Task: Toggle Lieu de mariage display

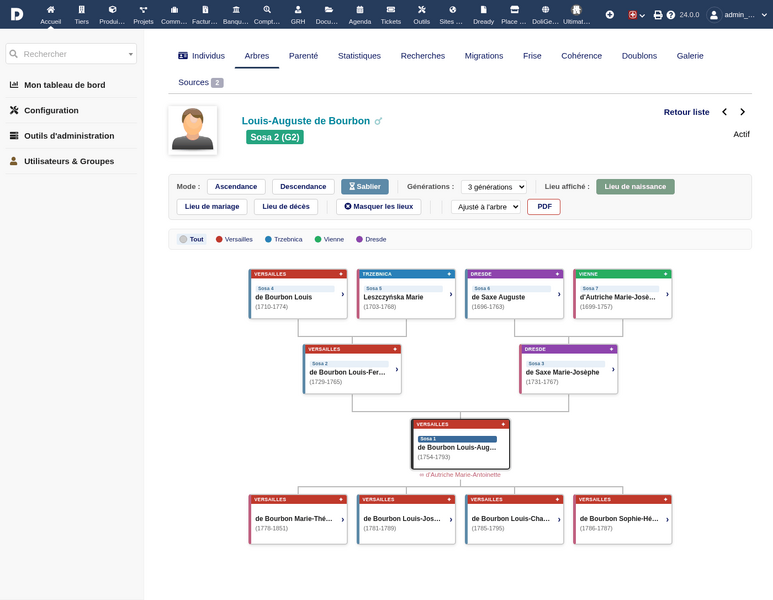Action: pyautogui.click(x=212, y=207)
